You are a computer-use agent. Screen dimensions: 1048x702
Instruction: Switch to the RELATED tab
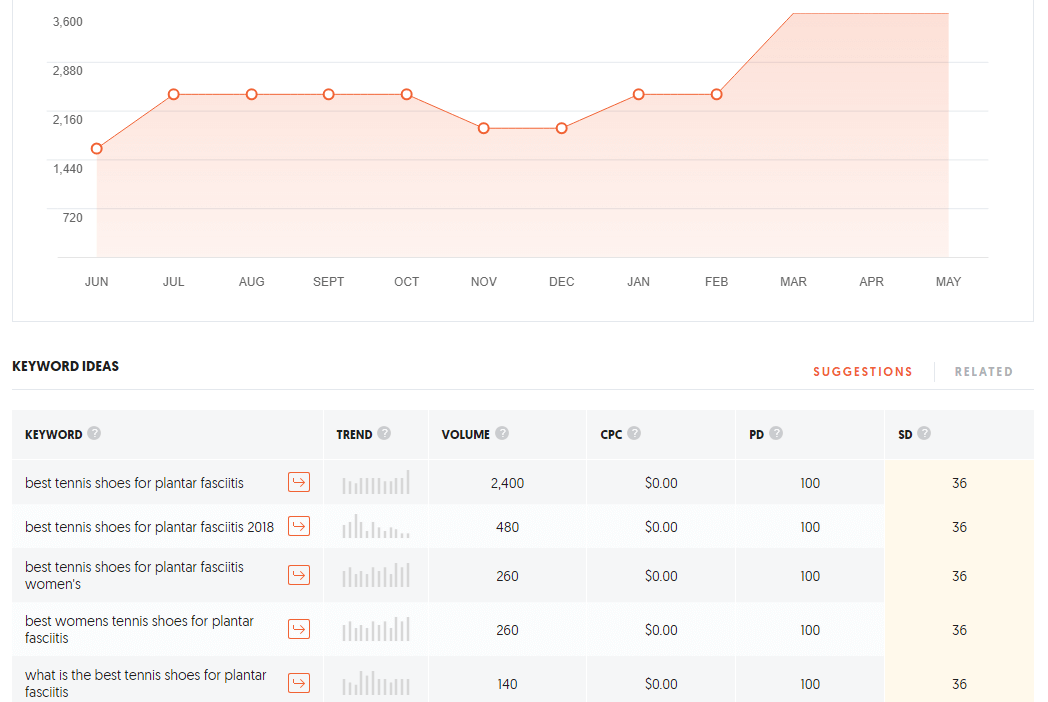pos(984,371)
